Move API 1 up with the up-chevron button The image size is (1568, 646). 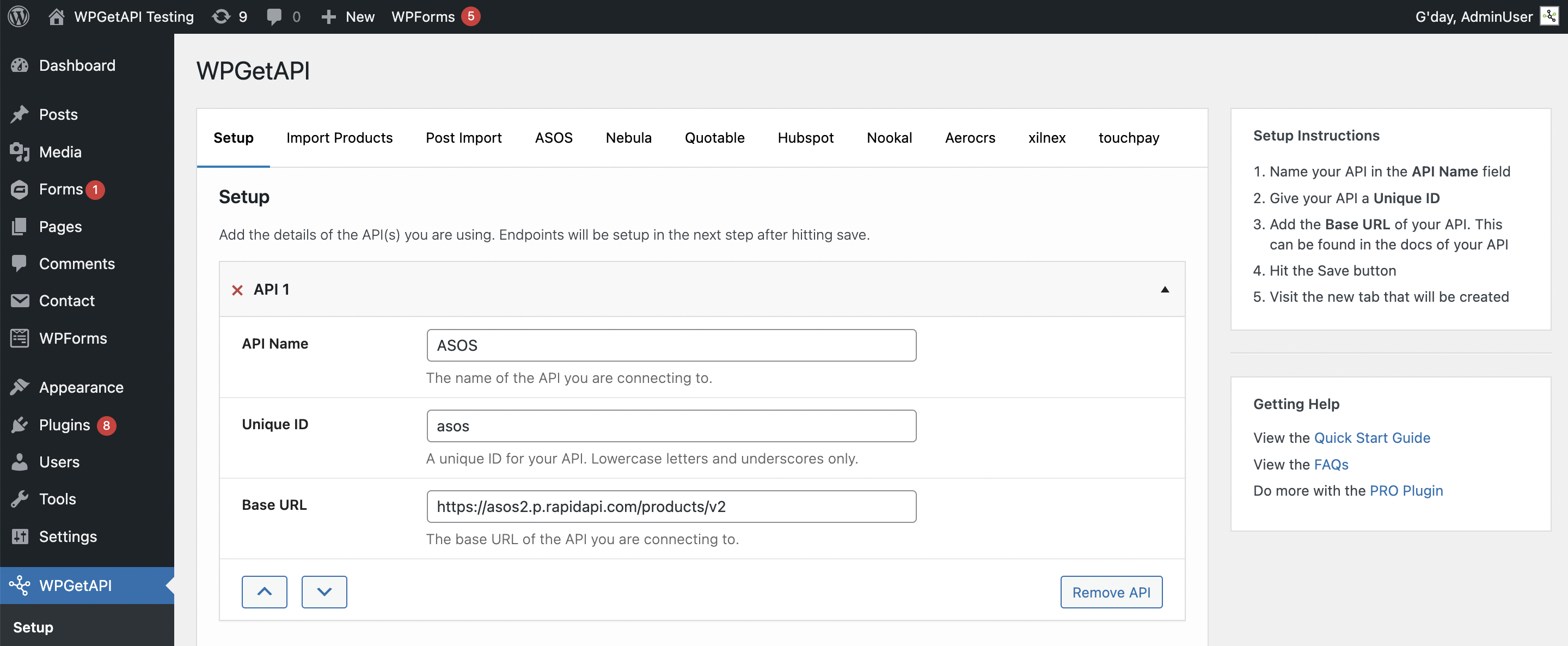264,592
